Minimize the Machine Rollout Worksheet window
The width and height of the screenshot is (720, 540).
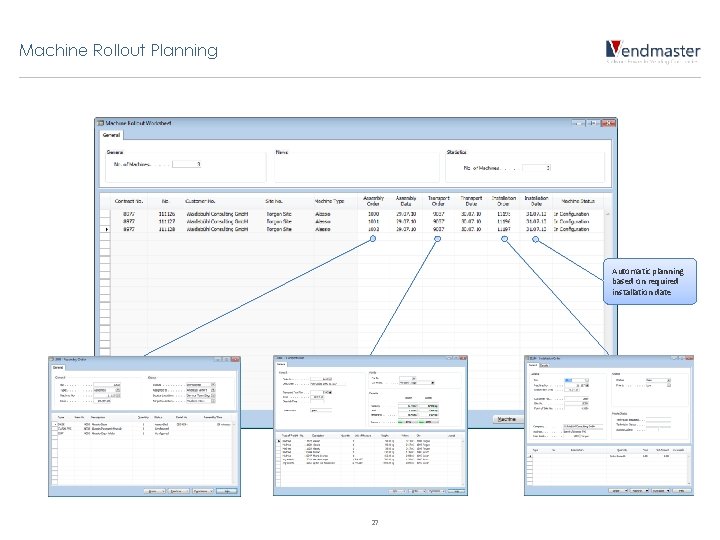pyautogui.click(x=579, y=123)
